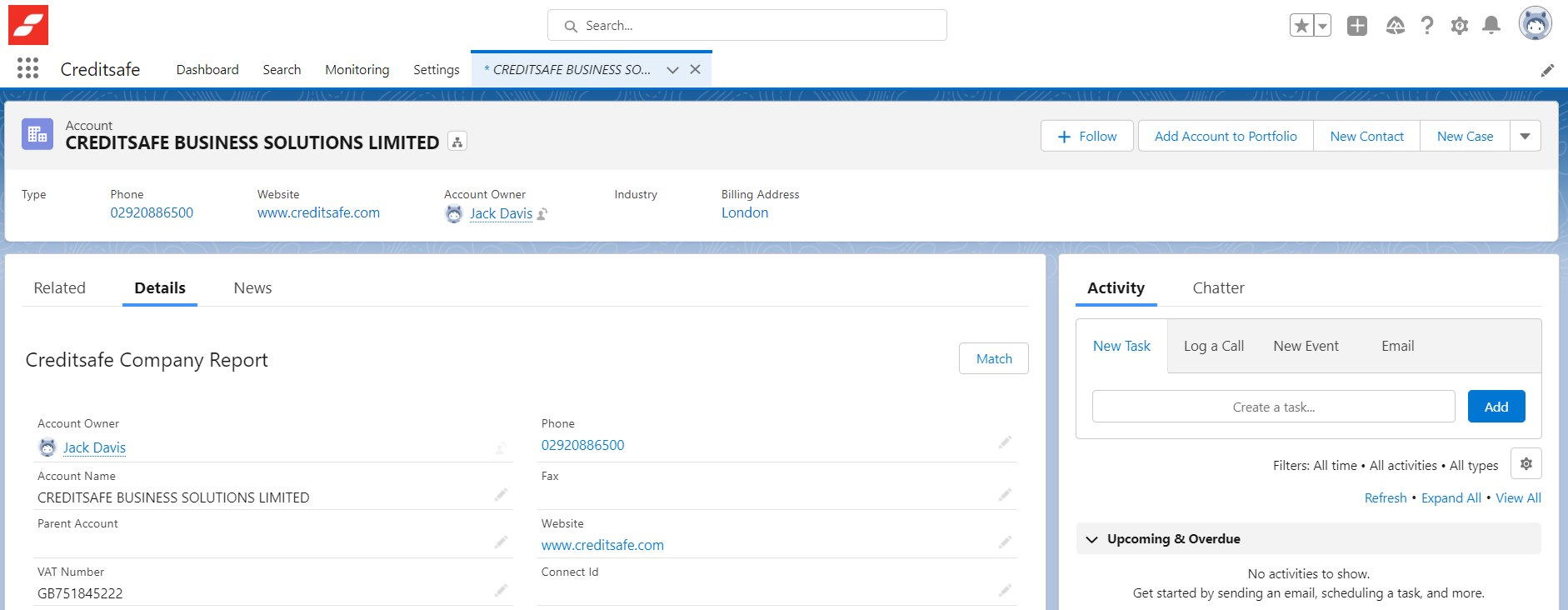Open the Monitoring nav item
The height and width of the screenshot is (610, 1568).
coord(357,70)
